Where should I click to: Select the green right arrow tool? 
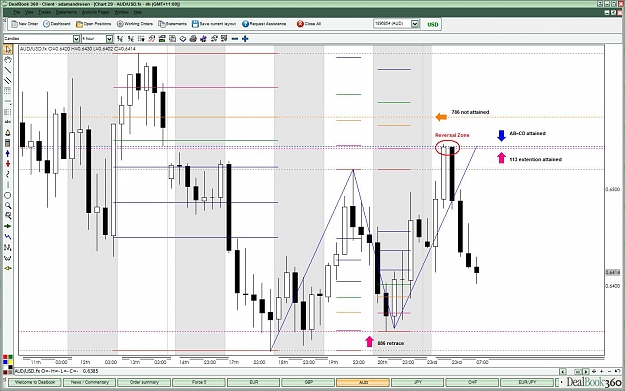(x=8, y=226)
